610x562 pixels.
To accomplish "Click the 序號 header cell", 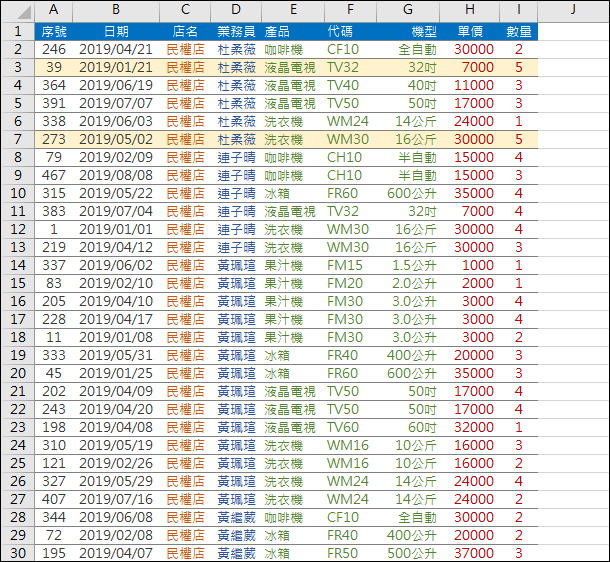I will point(54,32).
